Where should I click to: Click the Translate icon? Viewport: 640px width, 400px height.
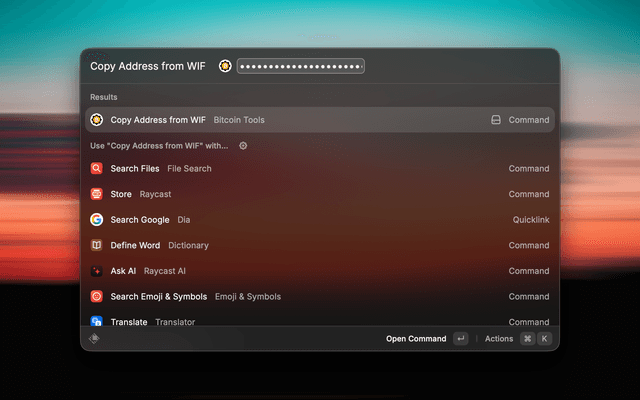pyautogui.click(x=96, y=321)
